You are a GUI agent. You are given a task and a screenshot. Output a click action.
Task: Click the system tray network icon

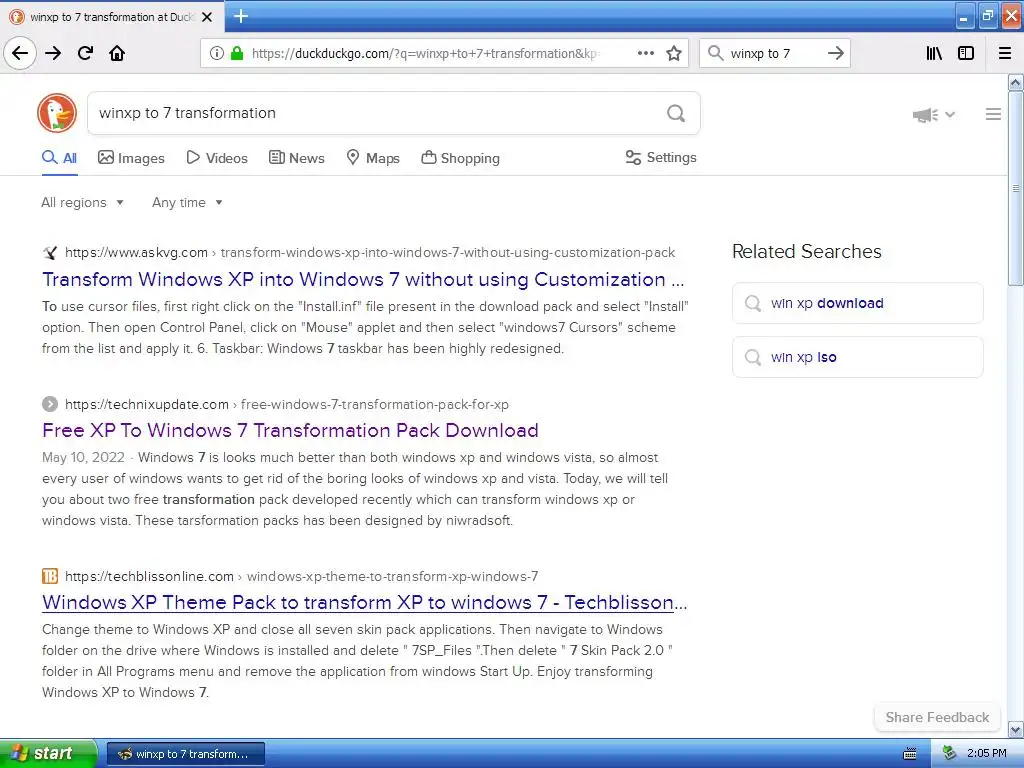[x=949, y=754]
